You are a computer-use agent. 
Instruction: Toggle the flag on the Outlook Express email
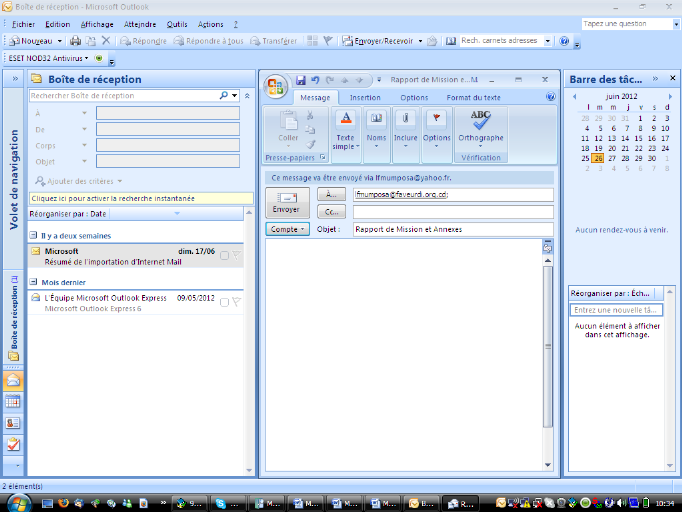tap(237, 301)
